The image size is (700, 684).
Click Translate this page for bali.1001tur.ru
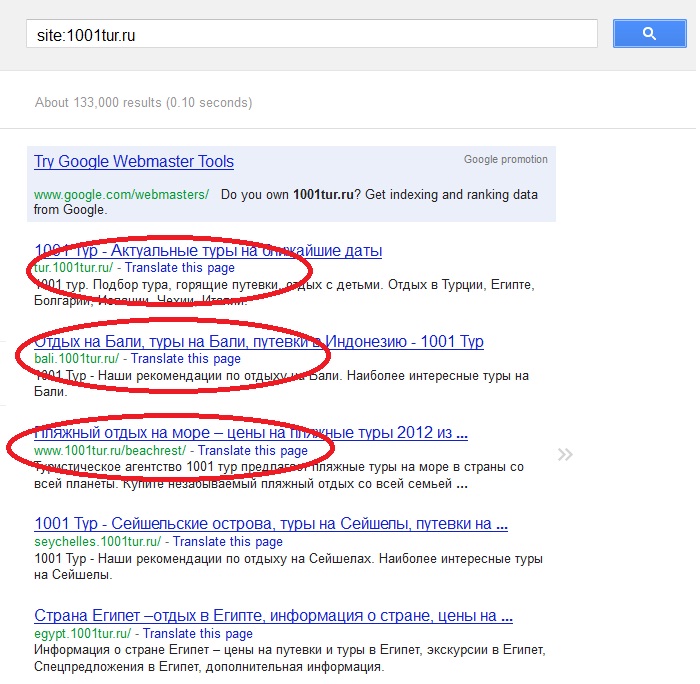(186, 359)
